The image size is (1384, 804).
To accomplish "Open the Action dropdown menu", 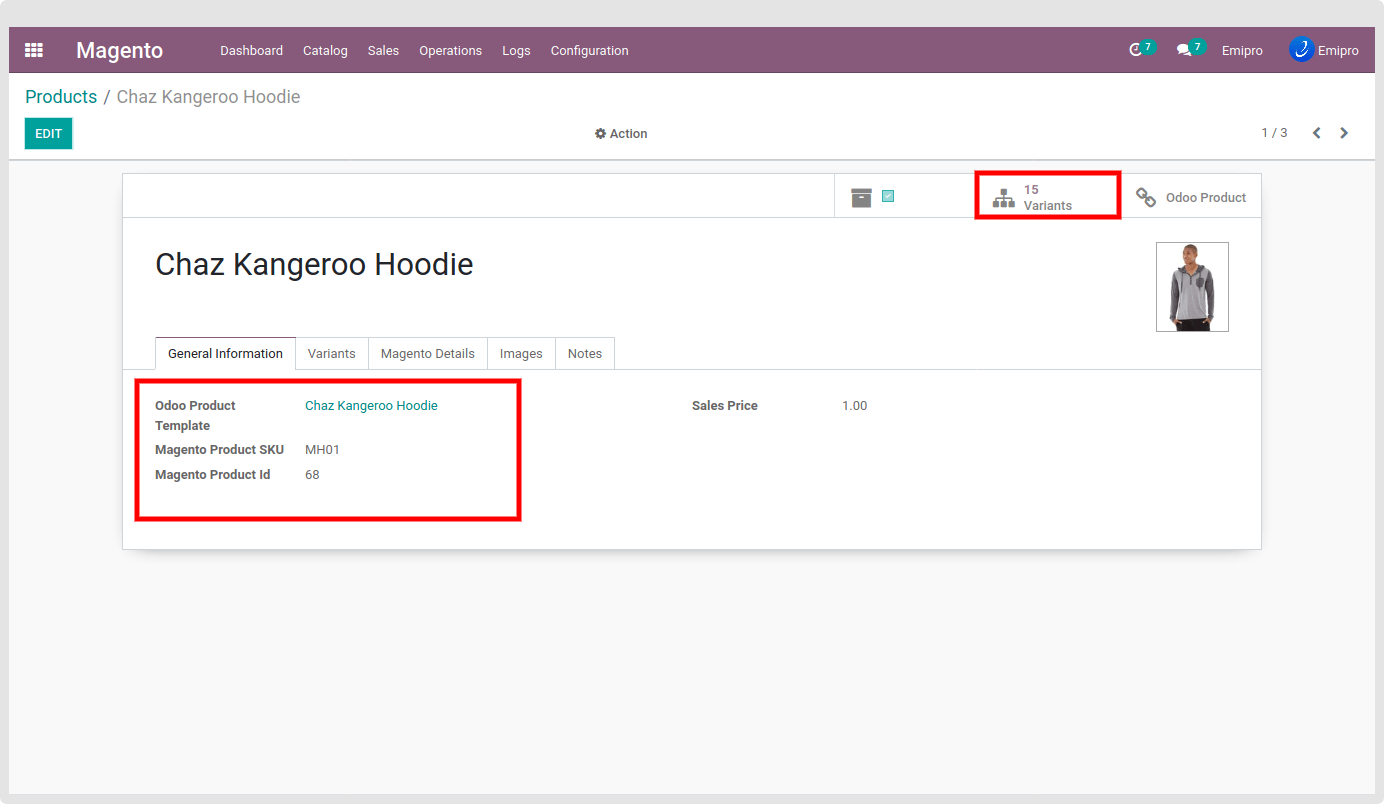I will pos(621,134).
